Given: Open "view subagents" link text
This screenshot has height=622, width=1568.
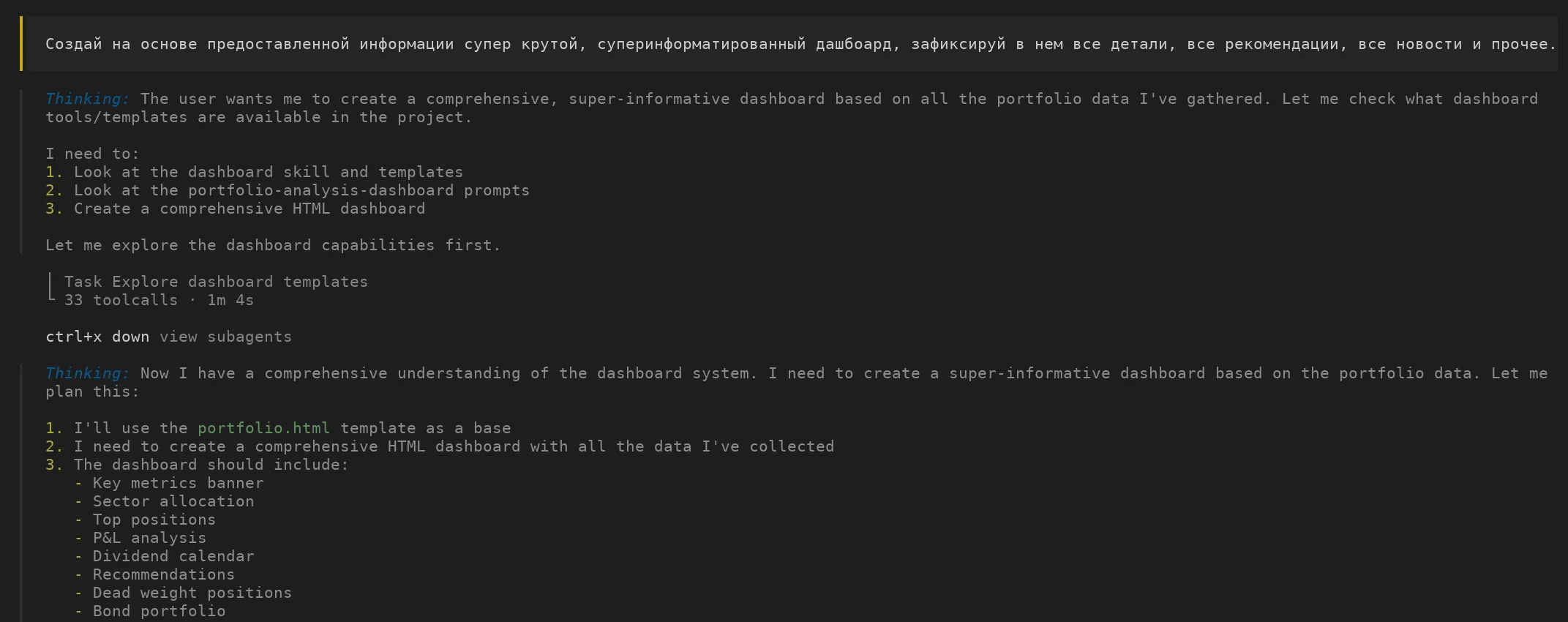Looking at the screenshot, I should [x=225, y=337].
